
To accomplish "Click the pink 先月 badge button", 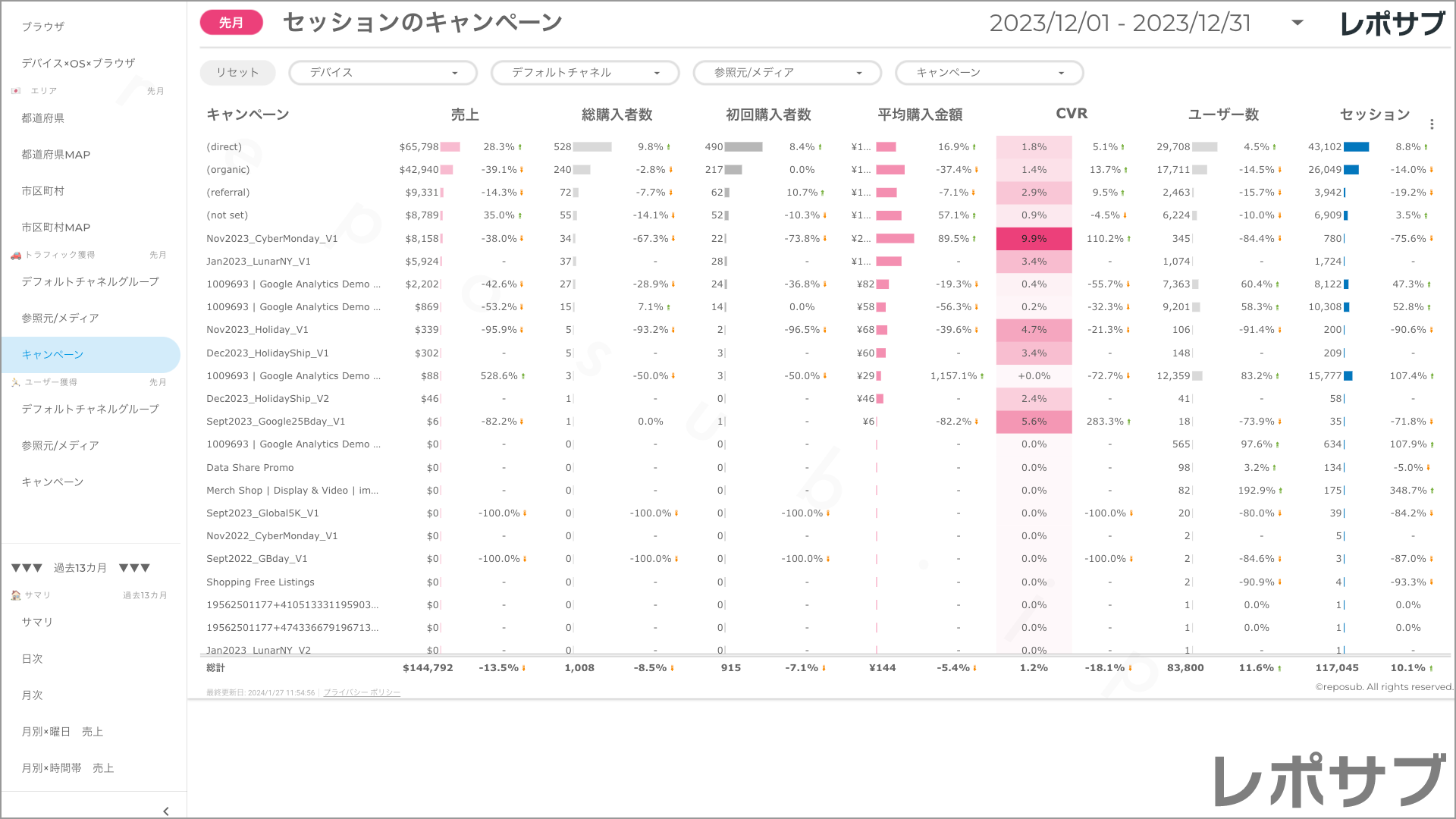I will point(231,23).
